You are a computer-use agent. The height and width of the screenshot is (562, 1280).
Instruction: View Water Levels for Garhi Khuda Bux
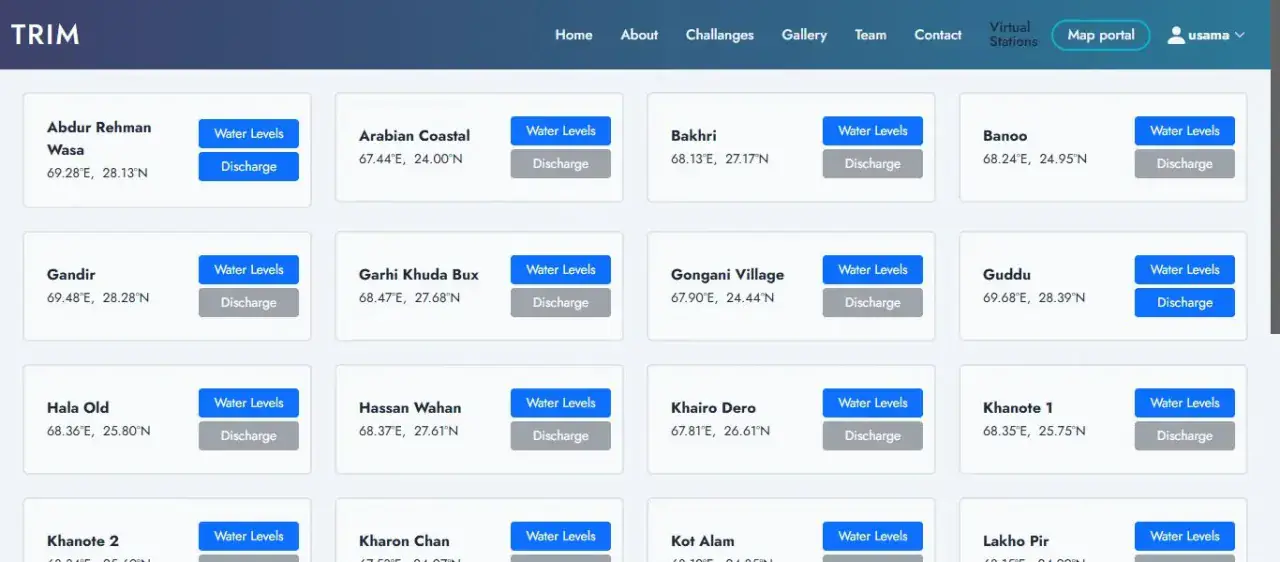point(561,270)
